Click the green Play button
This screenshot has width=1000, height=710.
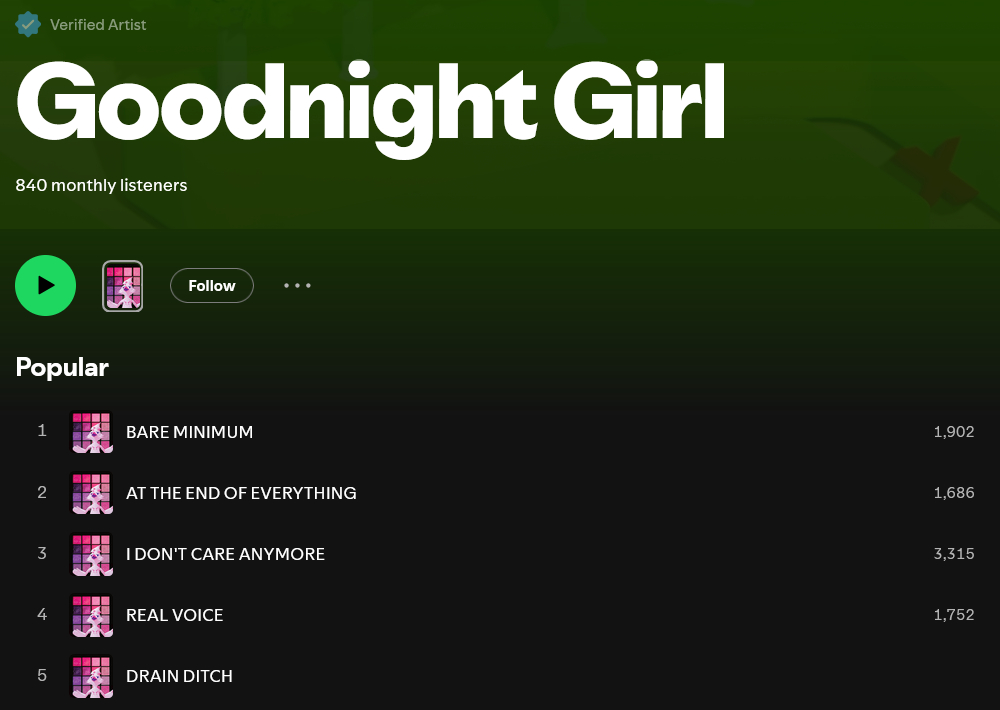click(x=45, y=285)
